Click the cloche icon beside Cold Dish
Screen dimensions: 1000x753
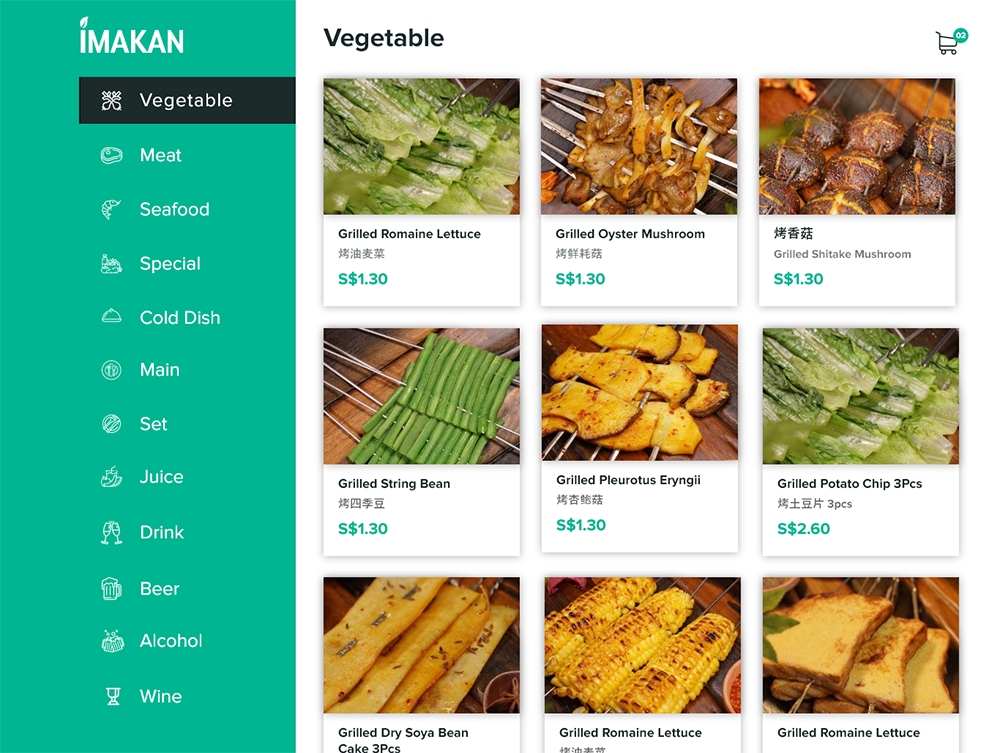112,316
